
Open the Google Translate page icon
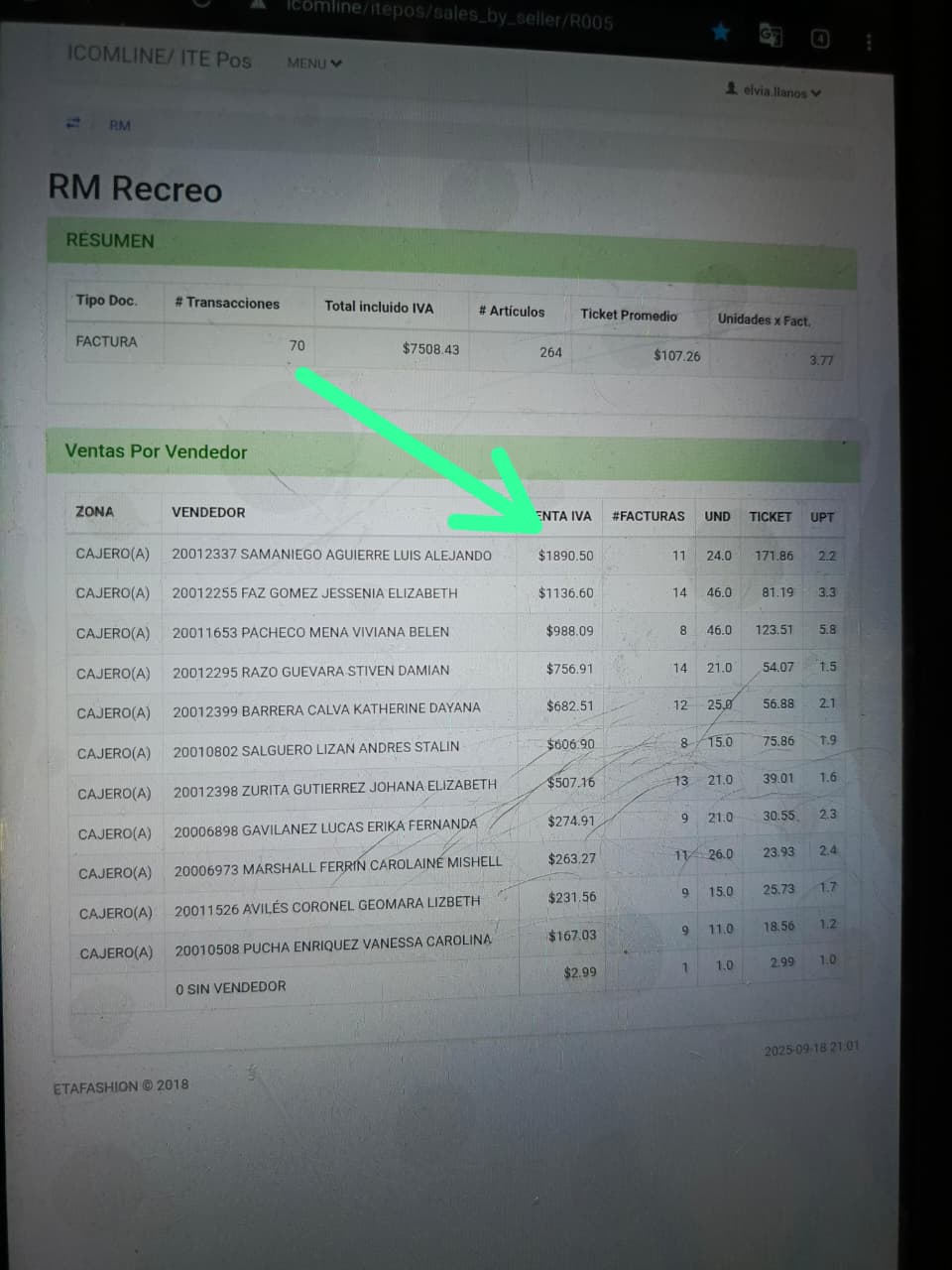coord(771,36)
